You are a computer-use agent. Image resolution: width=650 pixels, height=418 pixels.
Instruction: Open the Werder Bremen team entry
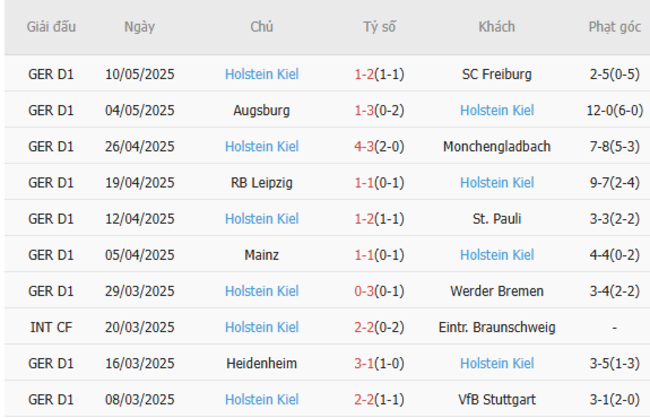(497, 291)
